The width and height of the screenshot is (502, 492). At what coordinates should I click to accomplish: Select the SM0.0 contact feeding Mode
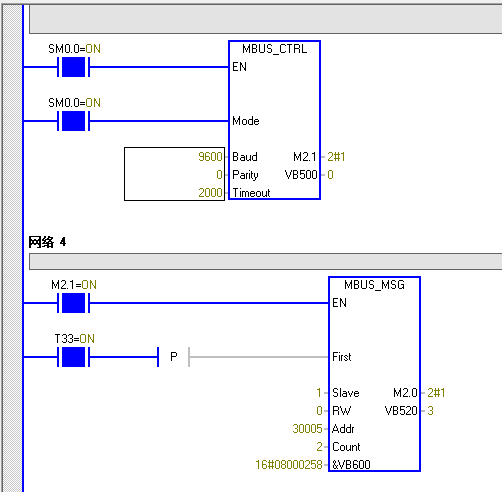pyautogui.click(x=74, y=121)
